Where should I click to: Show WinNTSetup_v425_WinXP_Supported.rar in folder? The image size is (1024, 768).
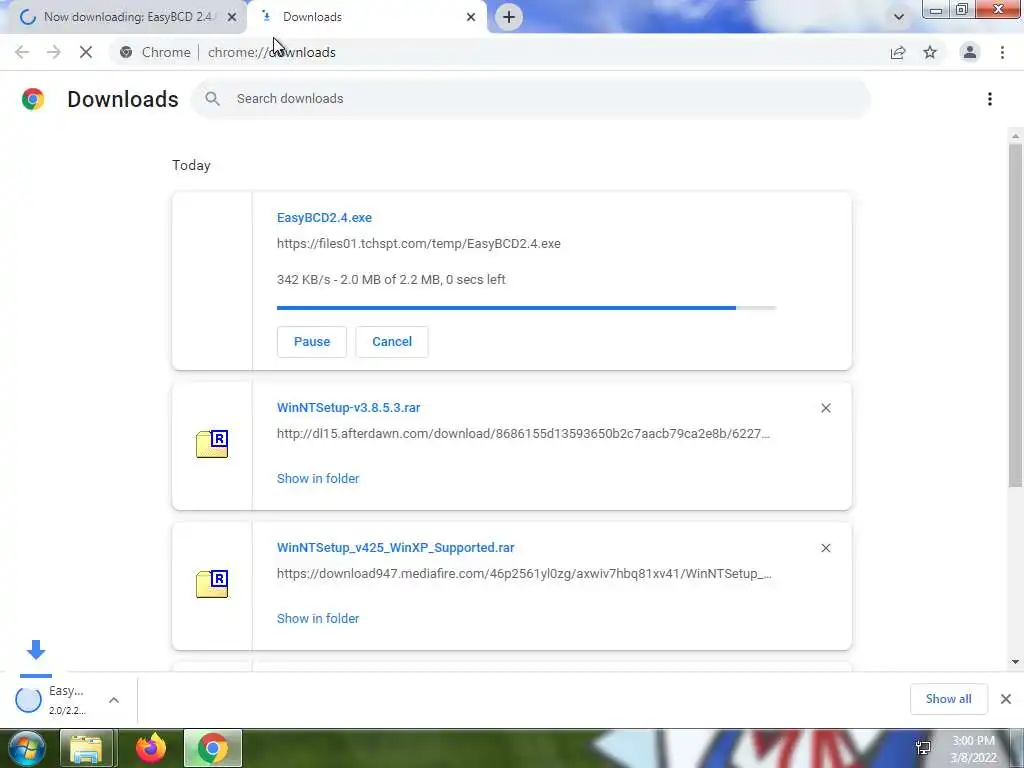[318, 618]
